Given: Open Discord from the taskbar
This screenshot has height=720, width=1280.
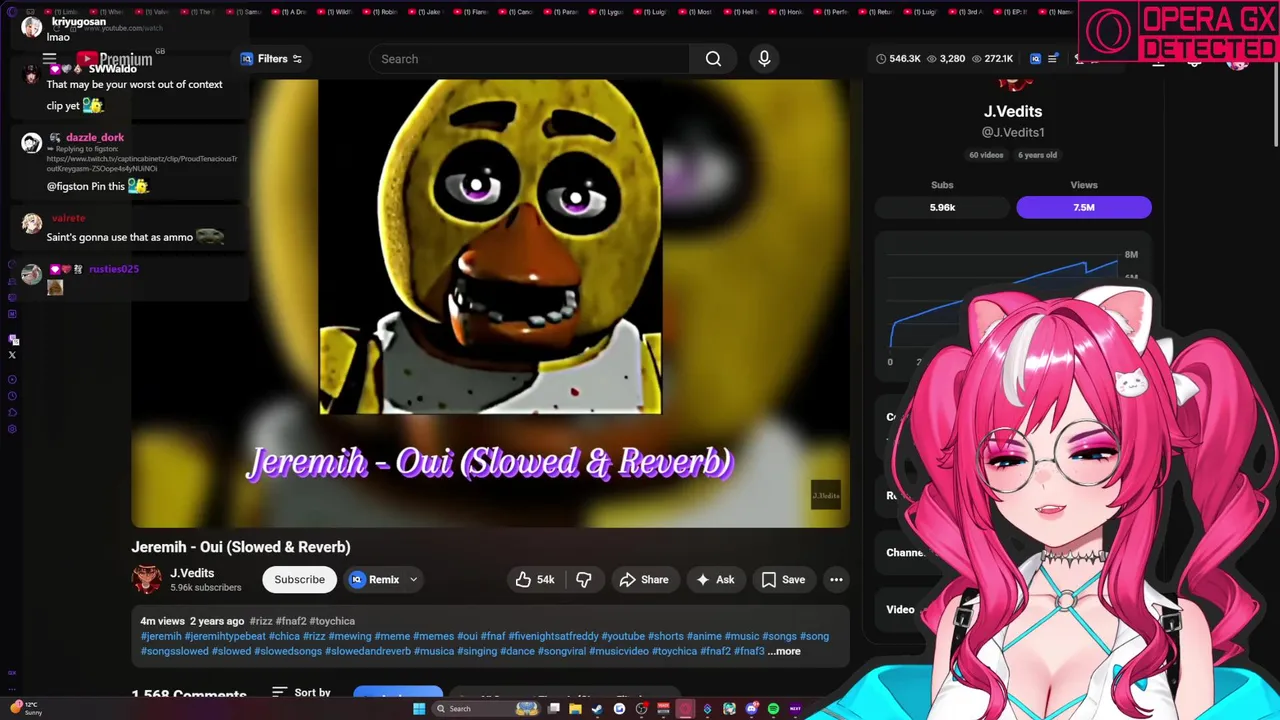Looking at the screenshot, I should pos(751,709).
